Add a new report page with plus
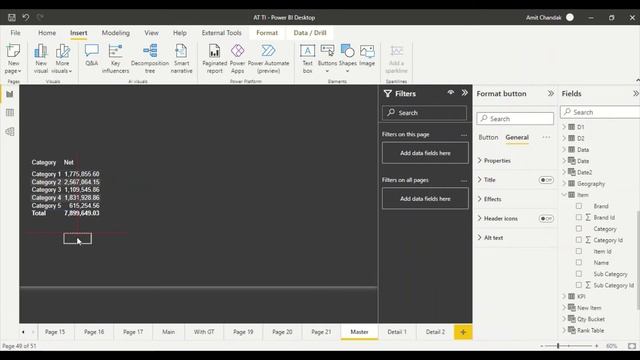This screenshot has height=360, width=640. 463,332
